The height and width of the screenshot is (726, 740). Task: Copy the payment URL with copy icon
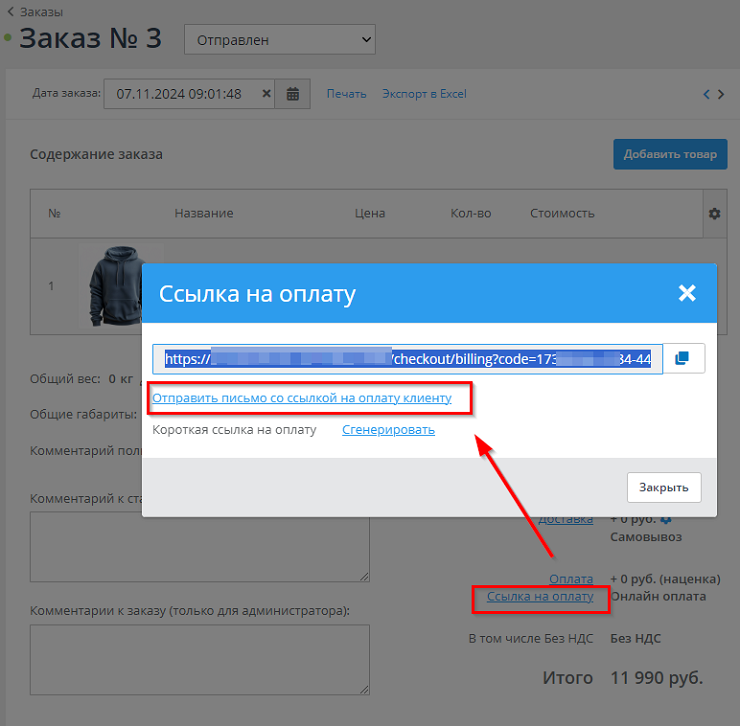682,358
